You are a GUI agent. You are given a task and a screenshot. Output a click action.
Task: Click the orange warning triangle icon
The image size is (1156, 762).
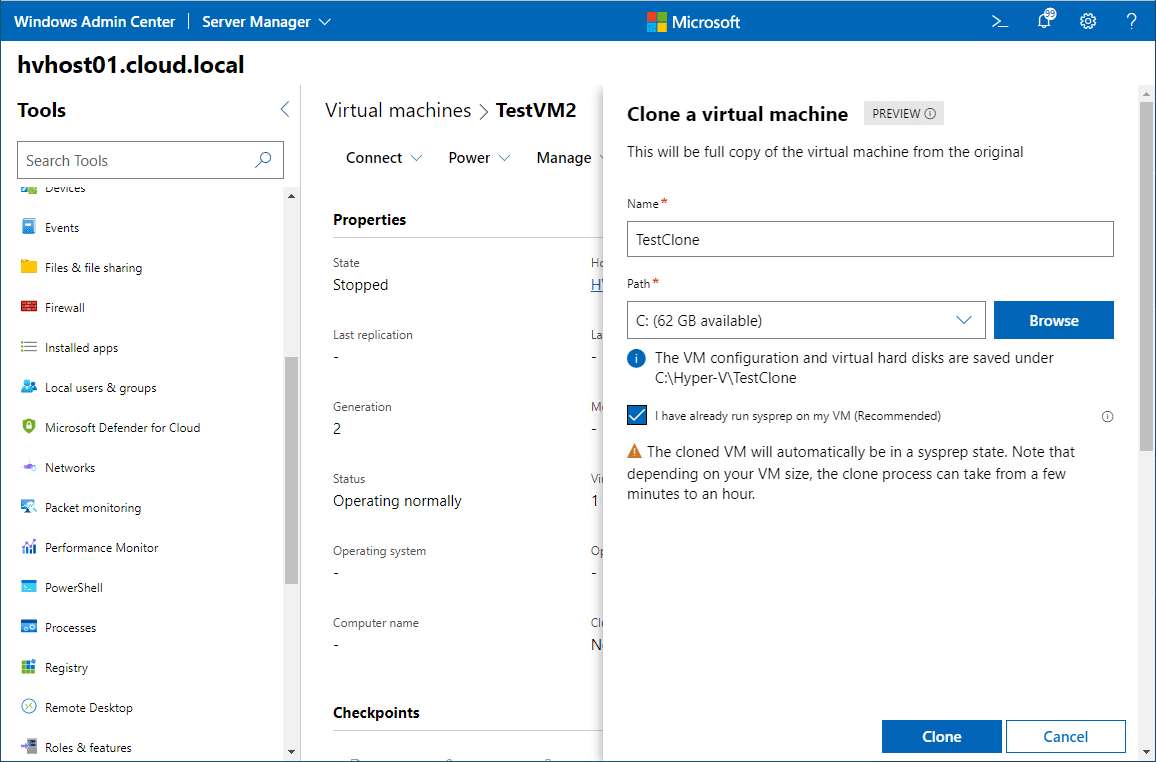point(634,451)
